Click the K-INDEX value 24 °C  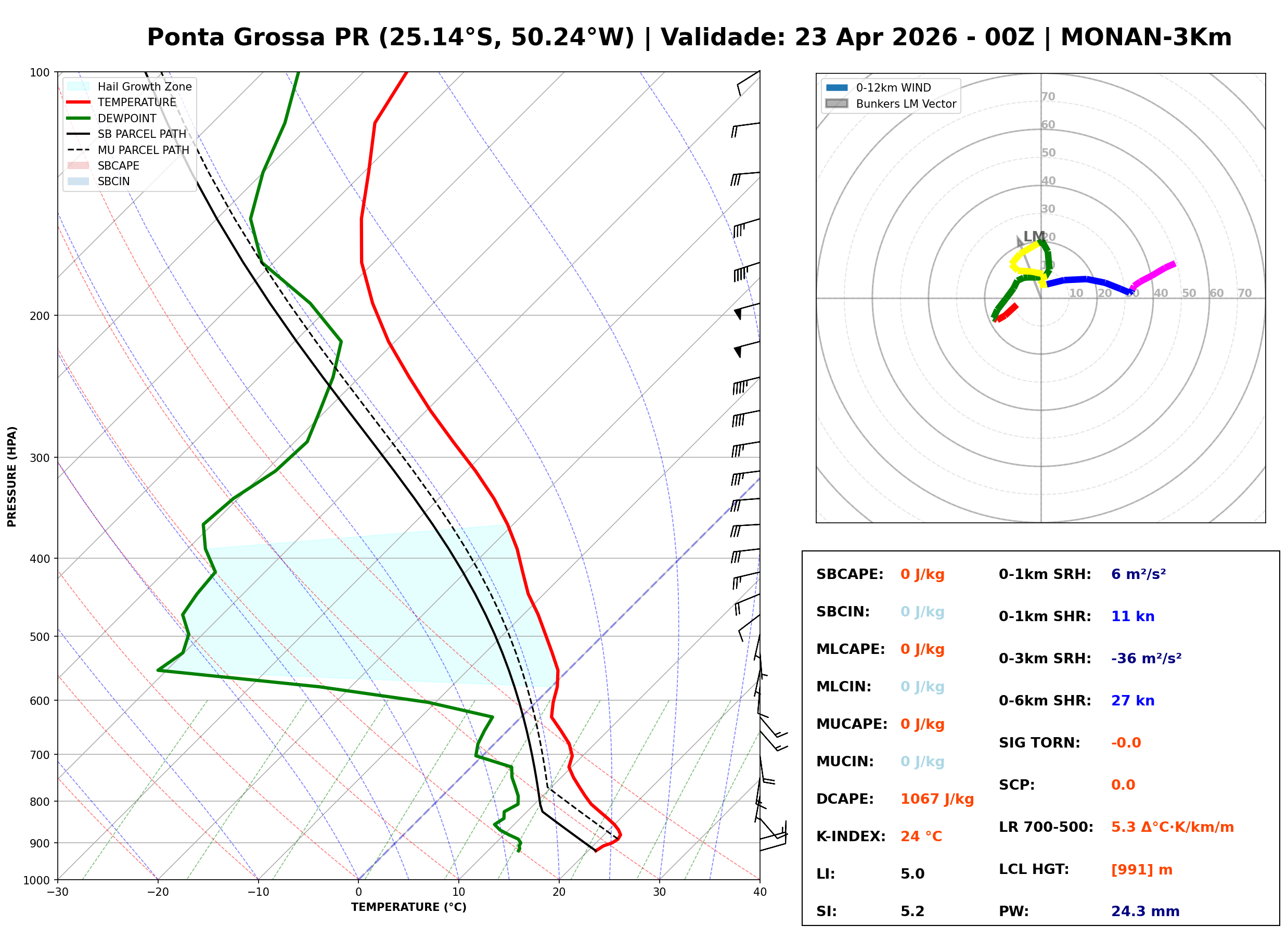[x=921, y=836]
